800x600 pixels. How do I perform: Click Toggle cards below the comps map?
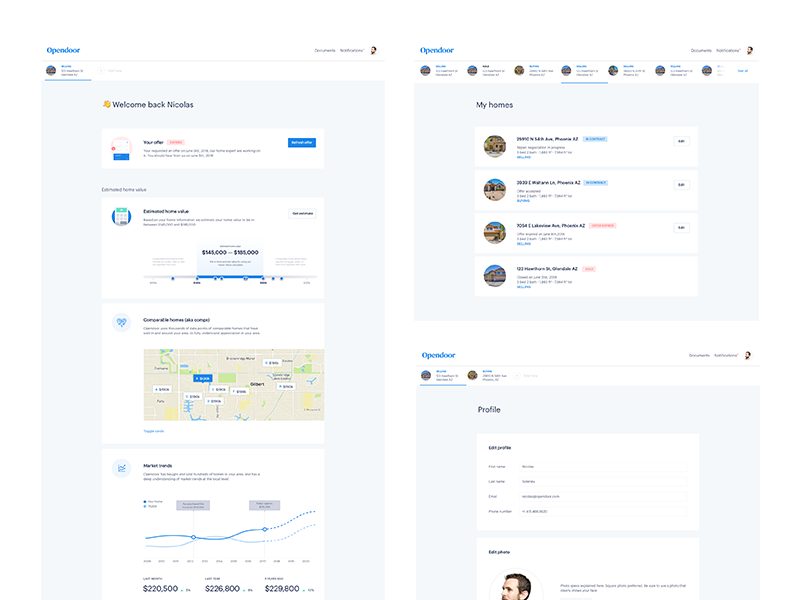pos(152,431)
